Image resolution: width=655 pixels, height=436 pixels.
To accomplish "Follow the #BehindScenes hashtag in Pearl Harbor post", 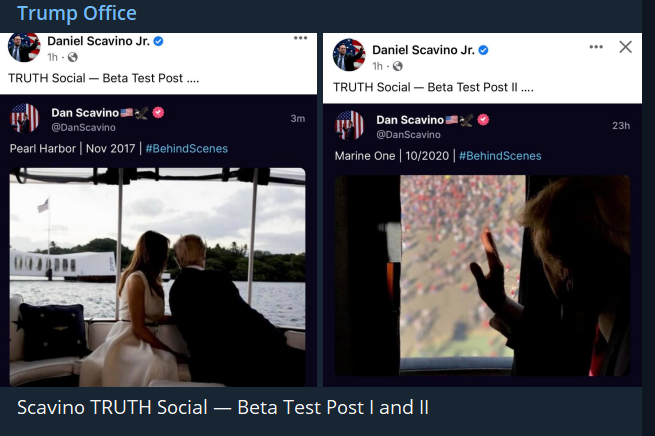I will (x=186, y=149).
